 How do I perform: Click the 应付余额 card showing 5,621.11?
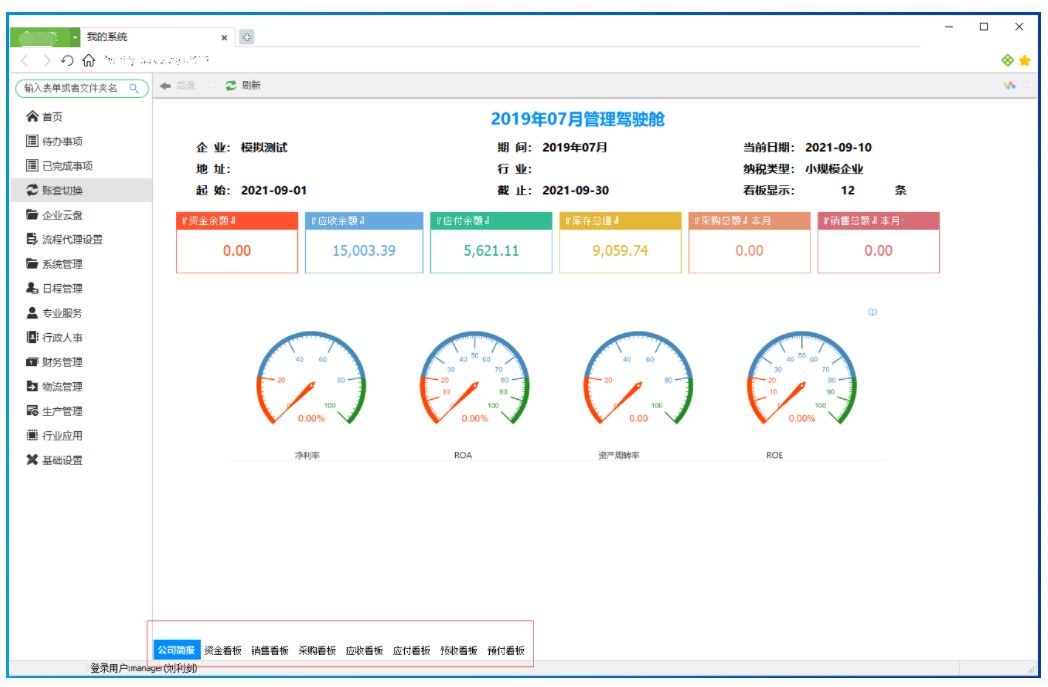[491, 243]
